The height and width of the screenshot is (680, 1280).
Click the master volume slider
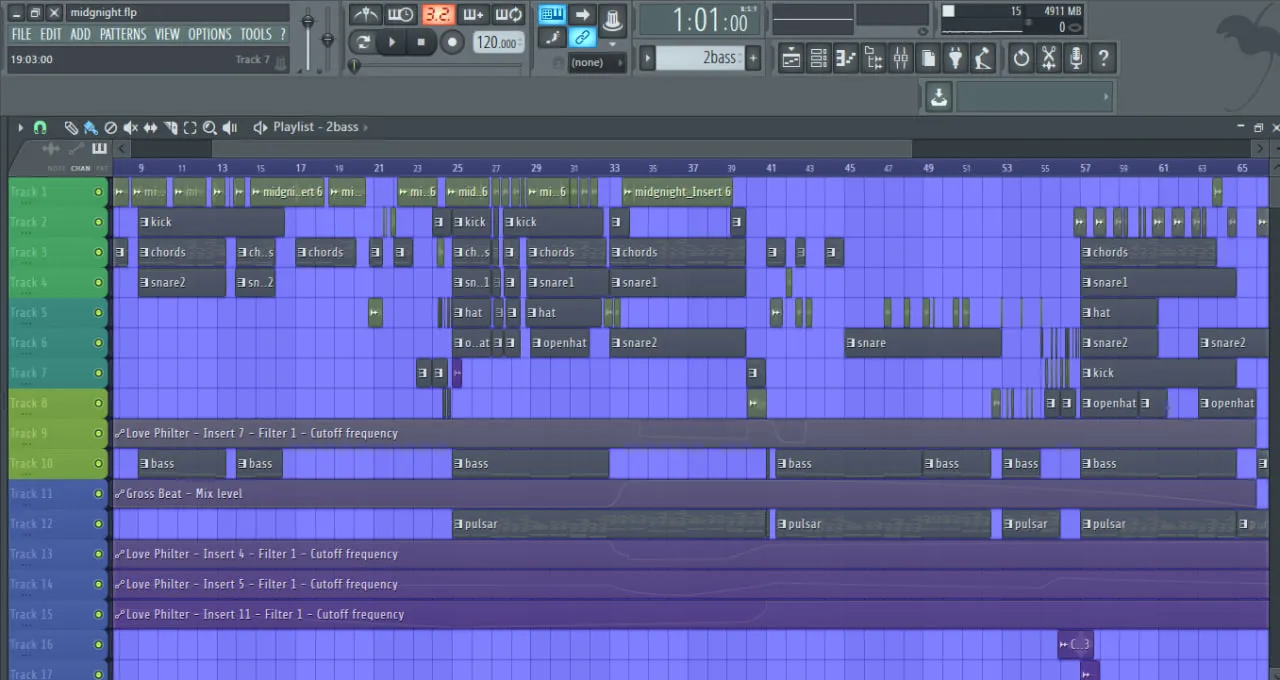pyautogui.click(x=308, y=38)
